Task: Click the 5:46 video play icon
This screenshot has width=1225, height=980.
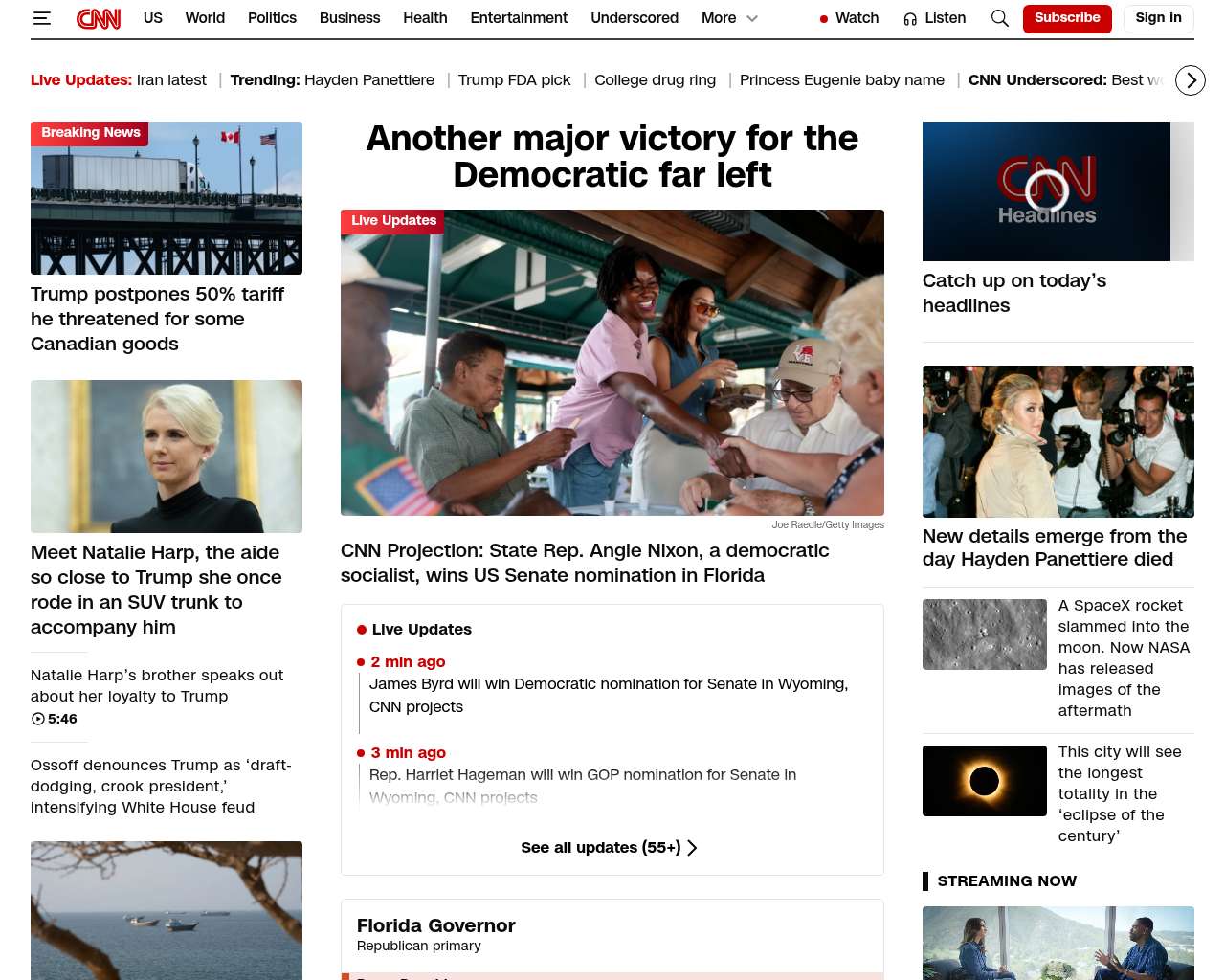Action: pyautogui.click(x=38, y=719)
